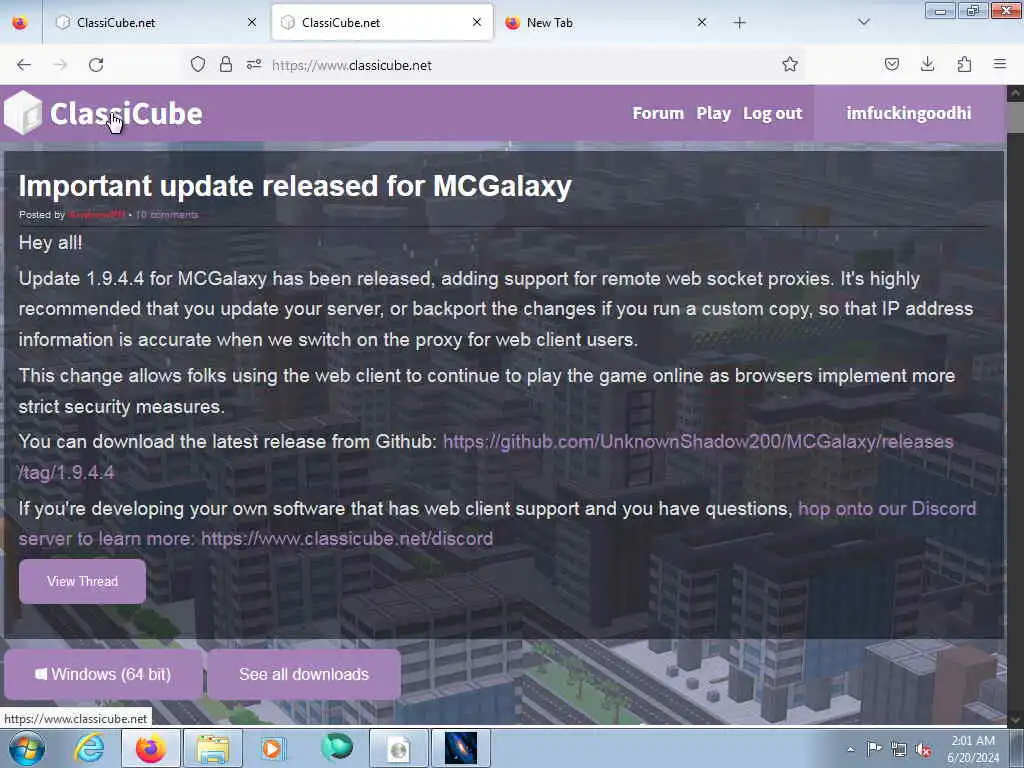This screenshot has width=1024, height=768.
Task: Click the Firefox View icon in the tab strip
Action: (x=20, y=23)
